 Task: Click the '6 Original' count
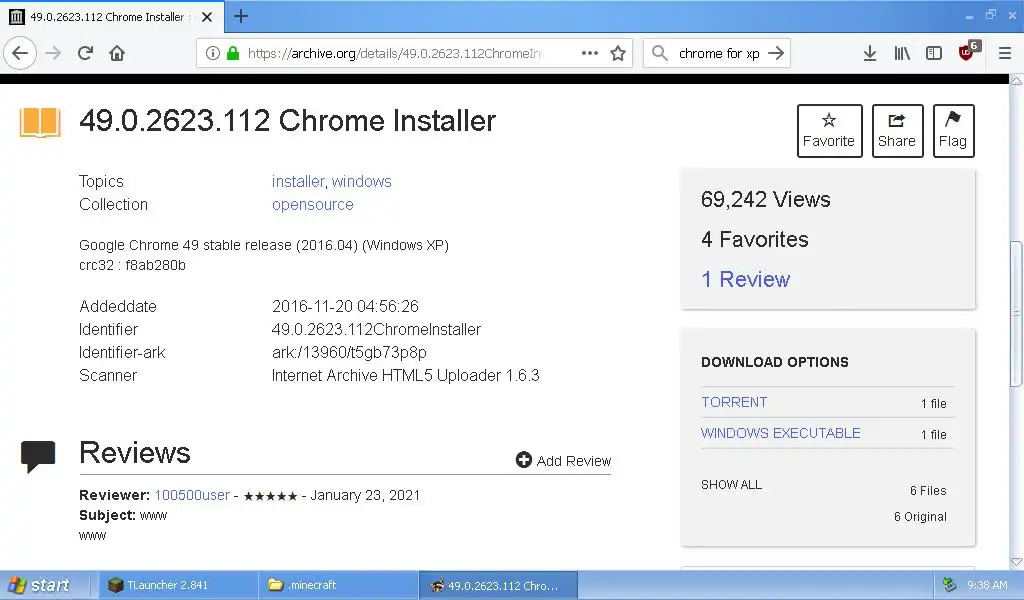click(x=920, y=516)
